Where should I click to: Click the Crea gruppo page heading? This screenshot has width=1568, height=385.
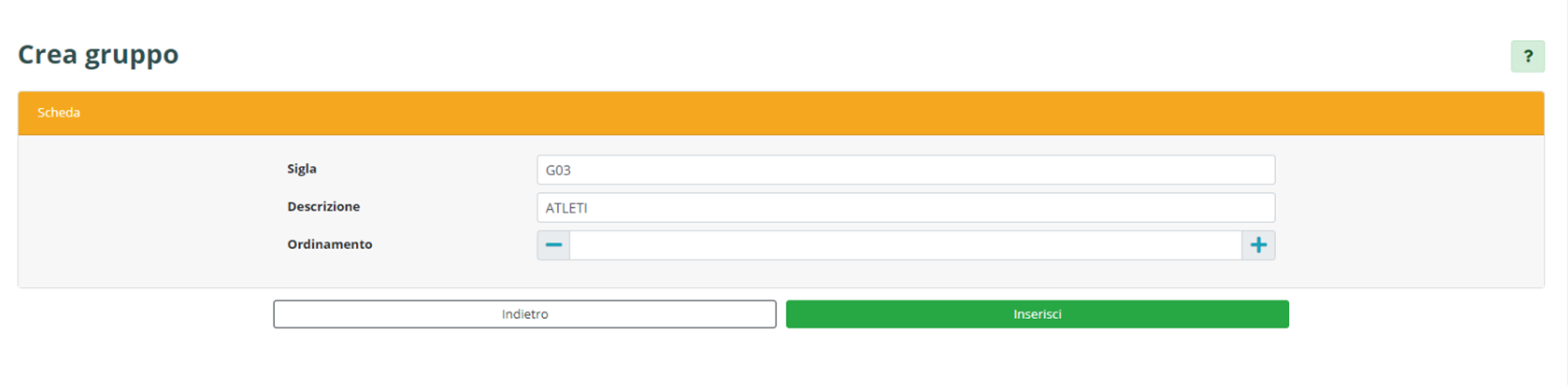(98, 54)
